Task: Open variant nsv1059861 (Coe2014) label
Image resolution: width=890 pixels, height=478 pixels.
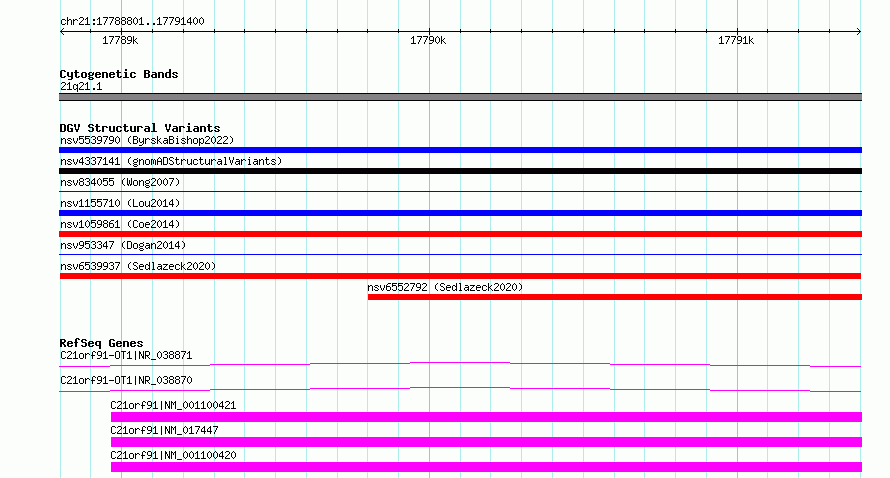Action: click(120, 224)
